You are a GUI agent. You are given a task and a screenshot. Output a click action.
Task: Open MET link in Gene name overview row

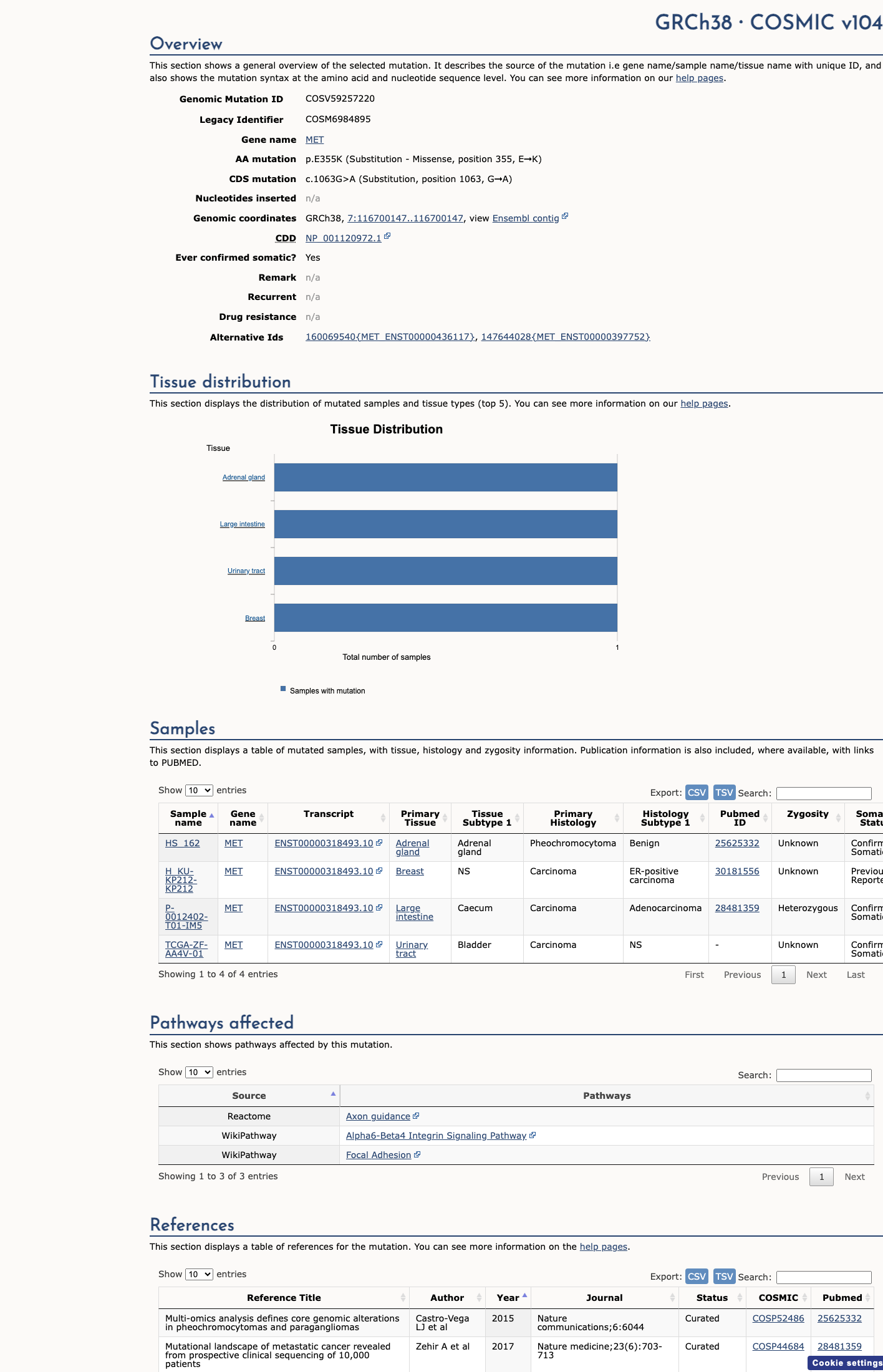(x=315, y=140)
